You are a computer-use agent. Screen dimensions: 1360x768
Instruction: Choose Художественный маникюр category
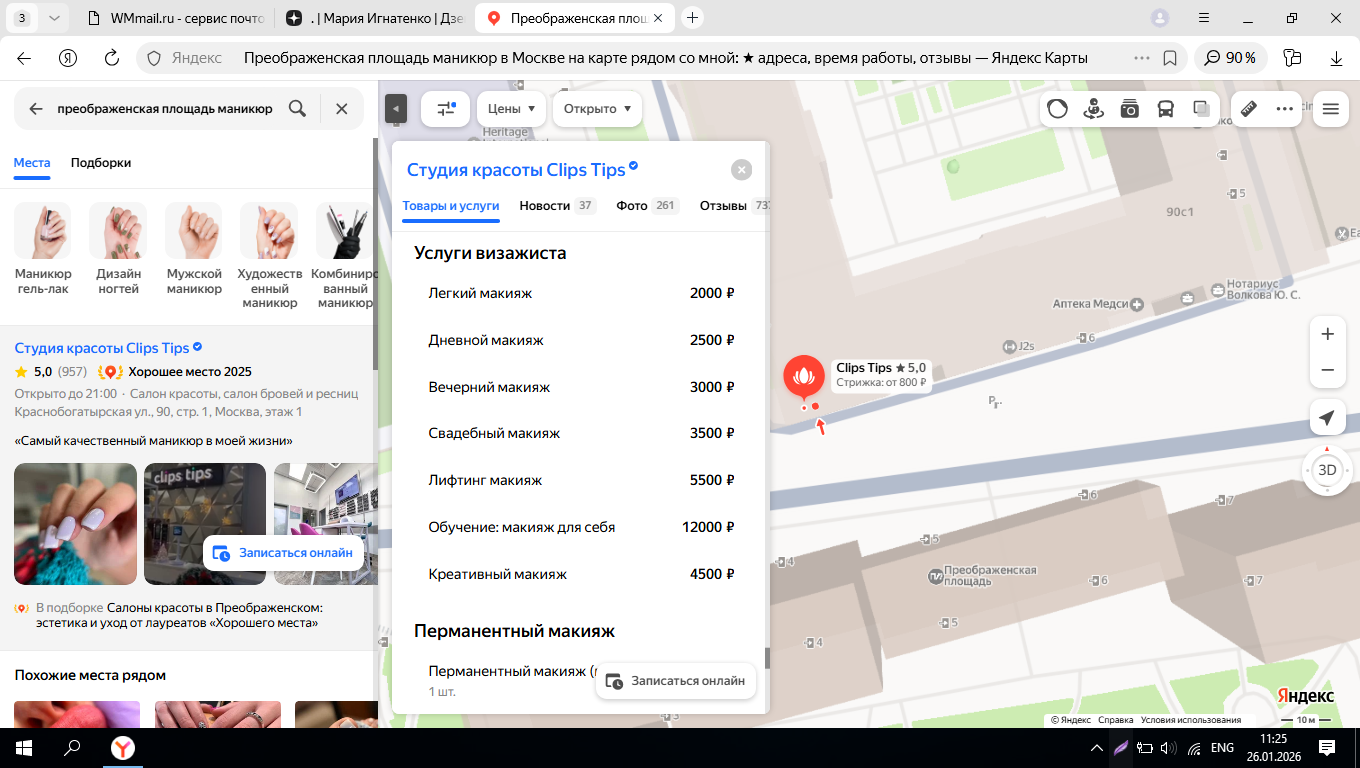pos(269,256)
